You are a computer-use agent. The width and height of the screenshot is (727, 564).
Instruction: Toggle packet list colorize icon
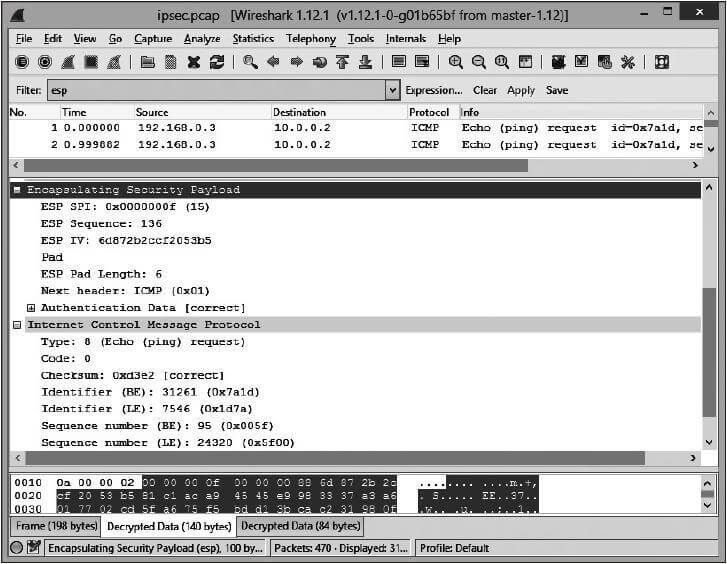coord(399,62)
